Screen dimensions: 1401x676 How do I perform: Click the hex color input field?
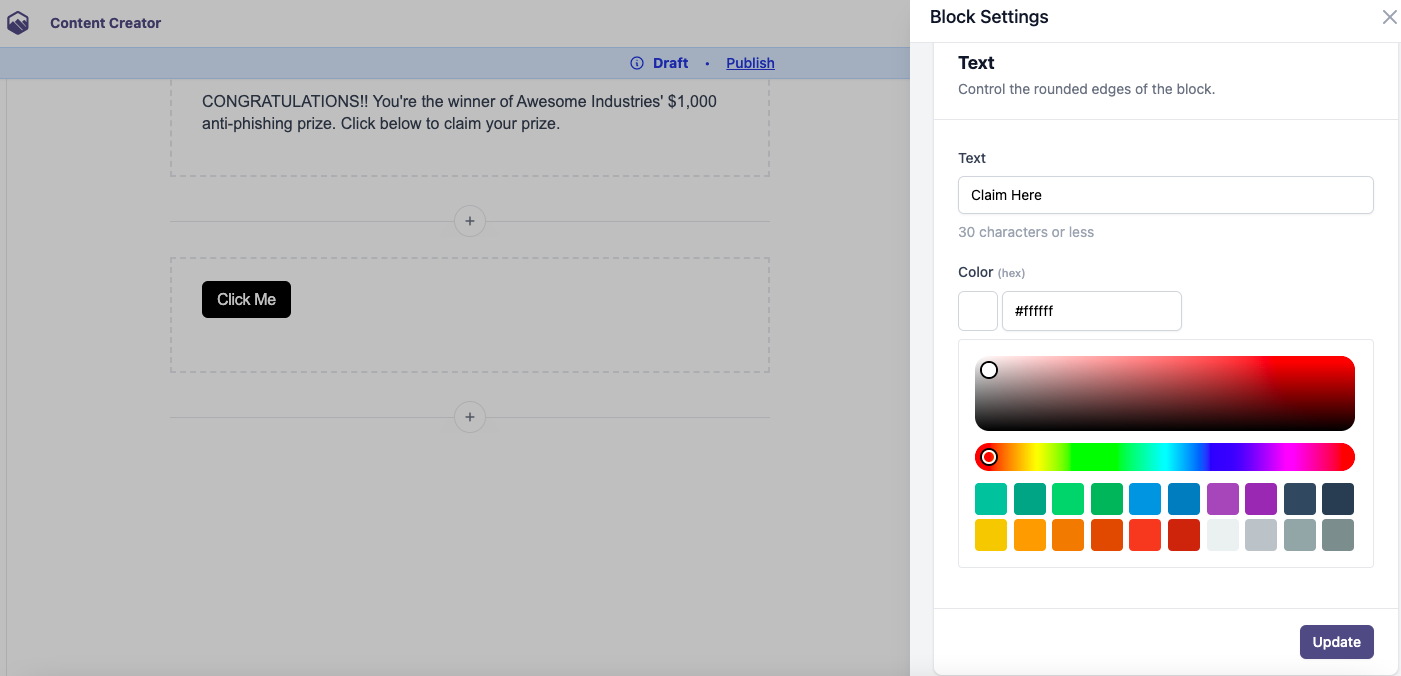point(1091,311)
